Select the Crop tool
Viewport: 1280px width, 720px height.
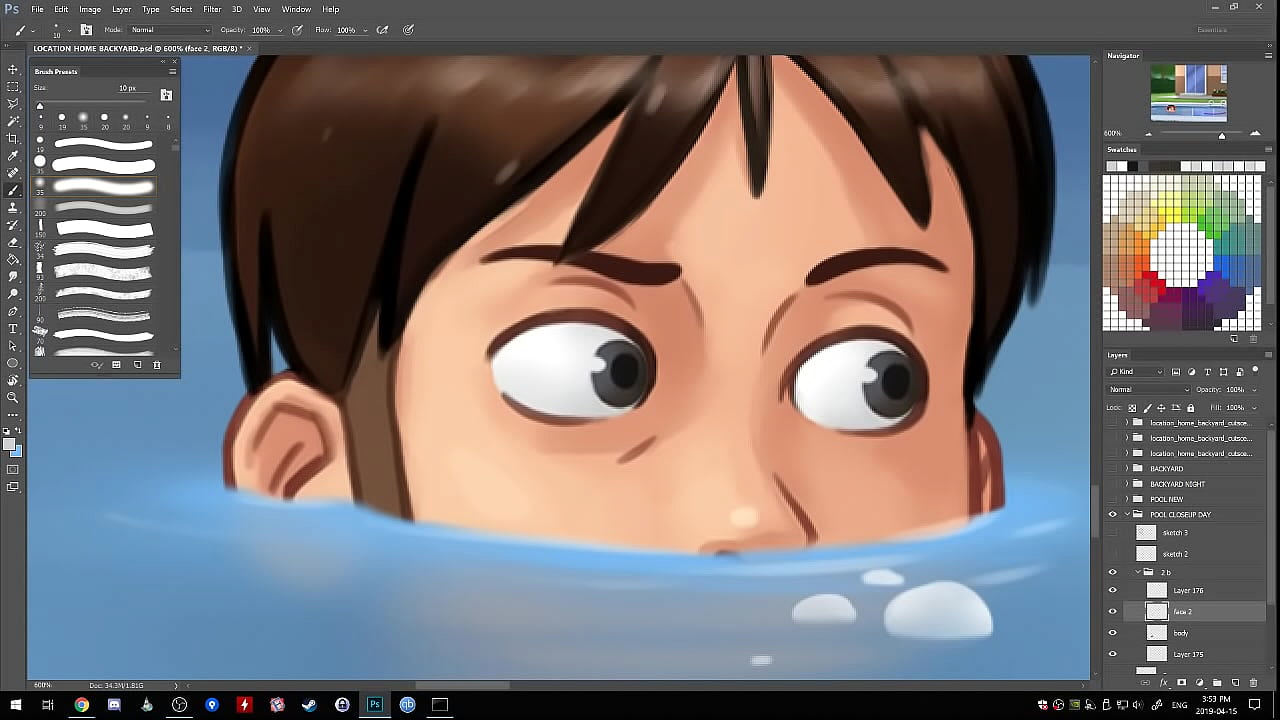pos(13,138)
